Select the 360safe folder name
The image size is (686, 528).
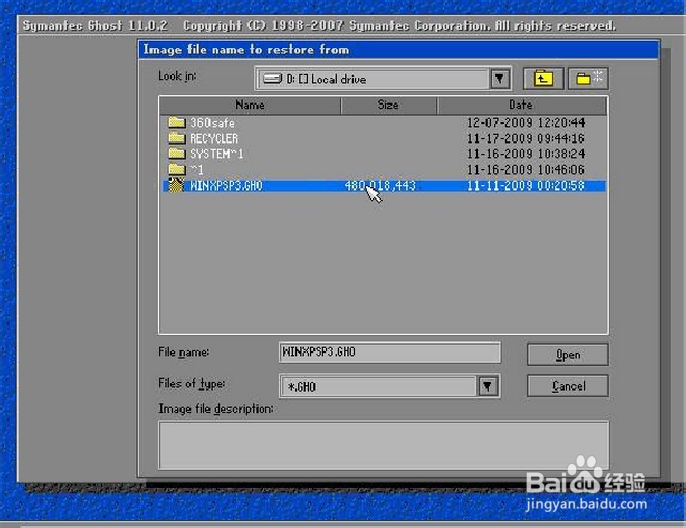[x=212, y=123]
